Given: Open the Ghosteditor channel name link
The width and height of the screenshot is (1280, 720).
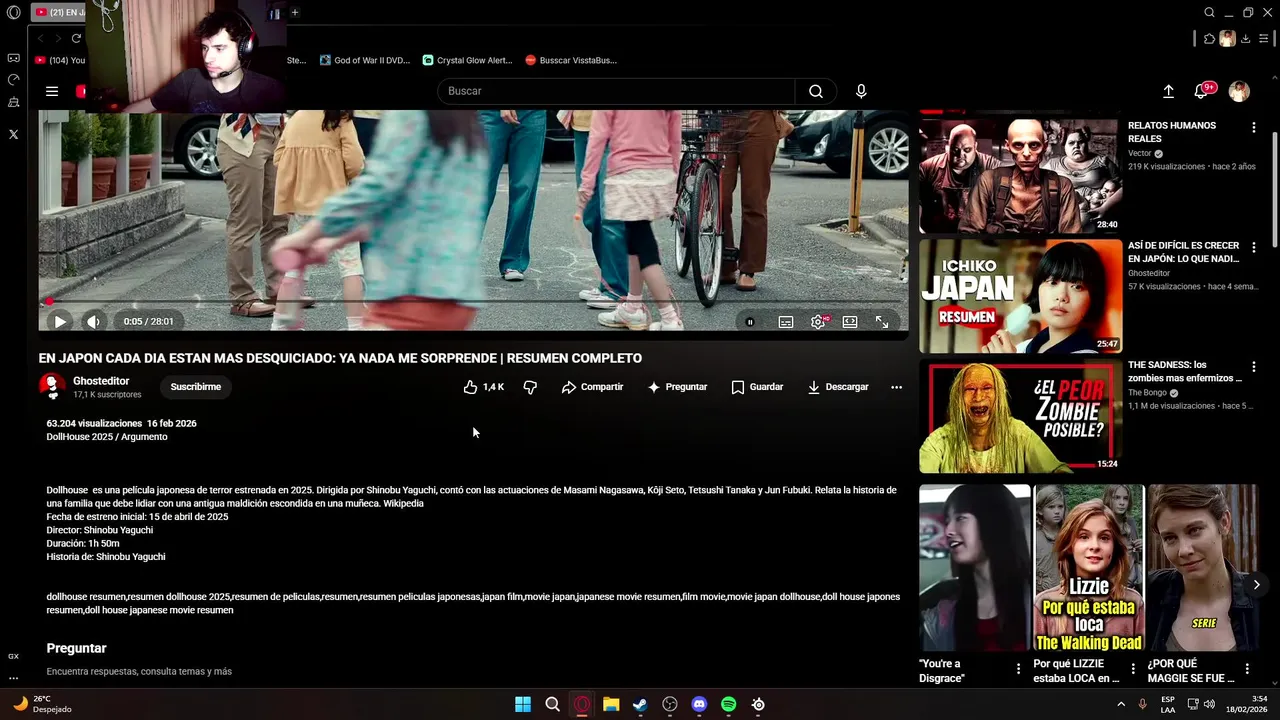Looking at the screenshot, I should [101, 381].
